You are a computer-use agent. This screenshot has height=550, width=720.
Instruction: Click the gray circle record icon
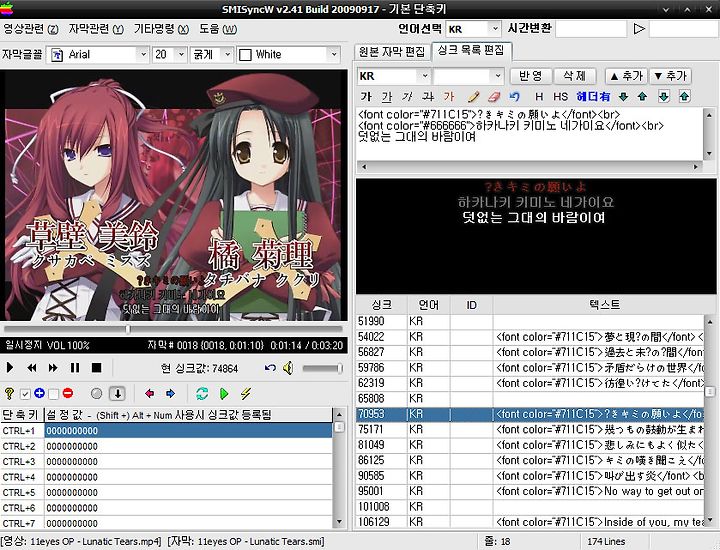point(96,393)
